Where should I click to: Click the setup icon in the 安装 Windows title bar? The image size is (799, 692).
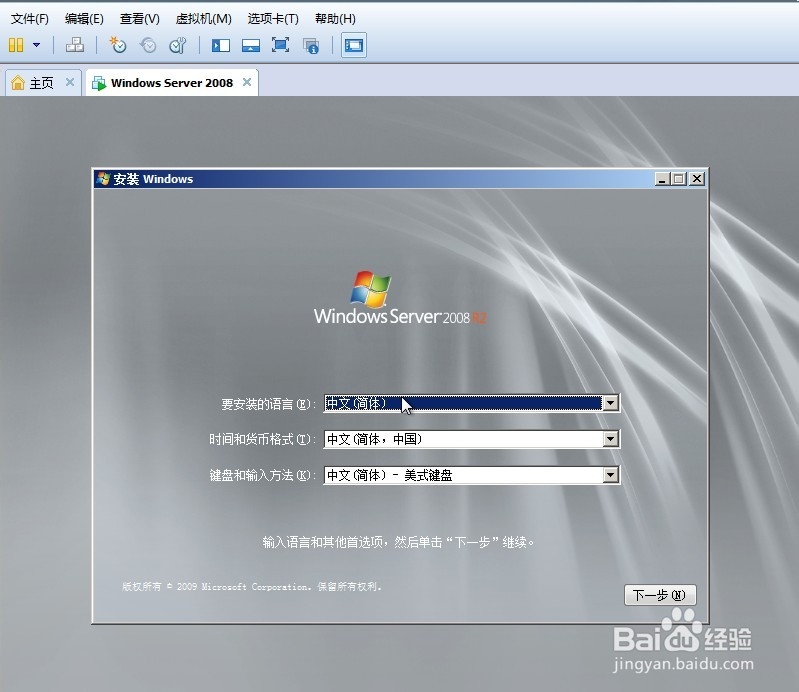click(x=103, y=179)
